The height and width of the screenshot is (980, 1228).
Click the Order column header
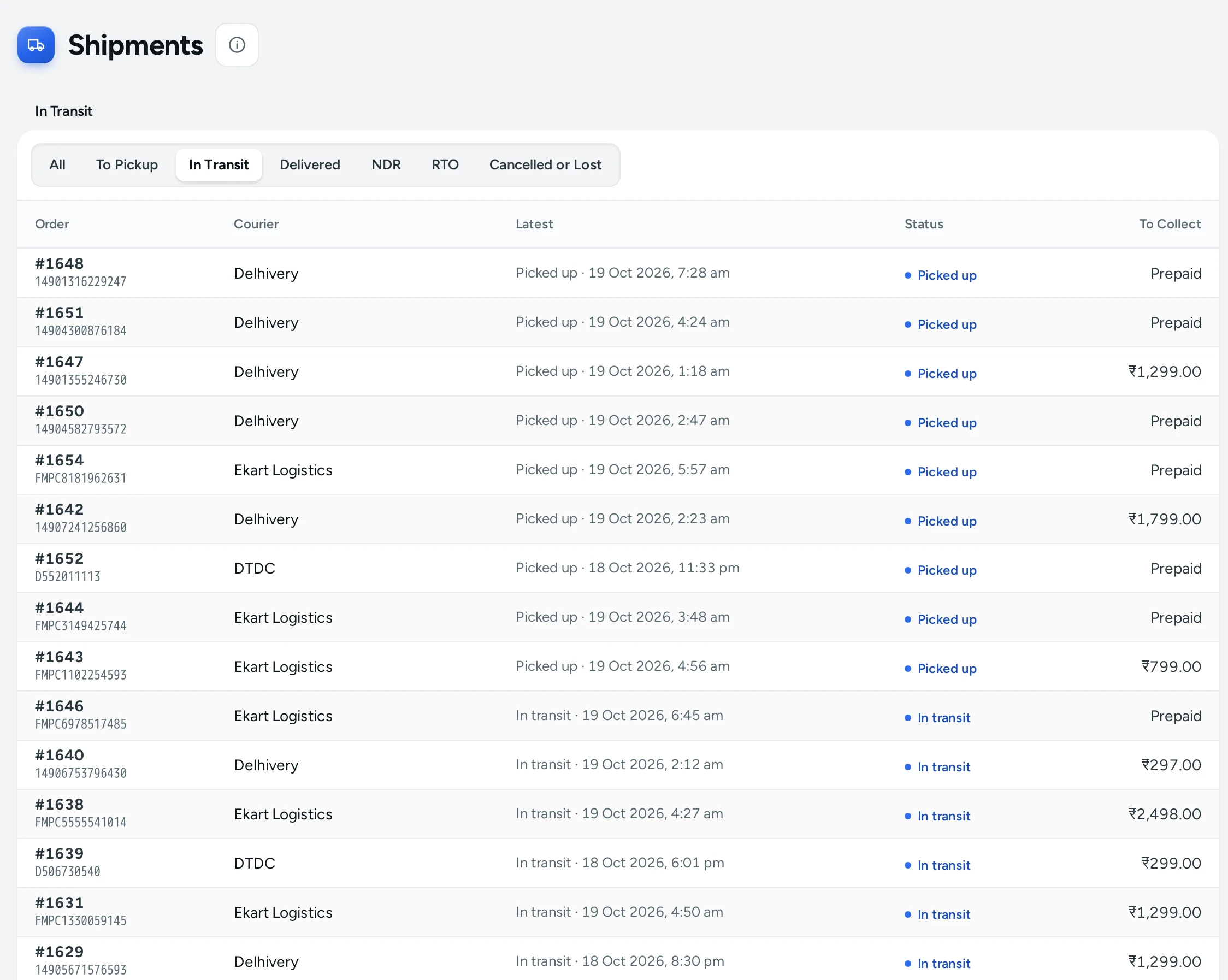(52, 224)
